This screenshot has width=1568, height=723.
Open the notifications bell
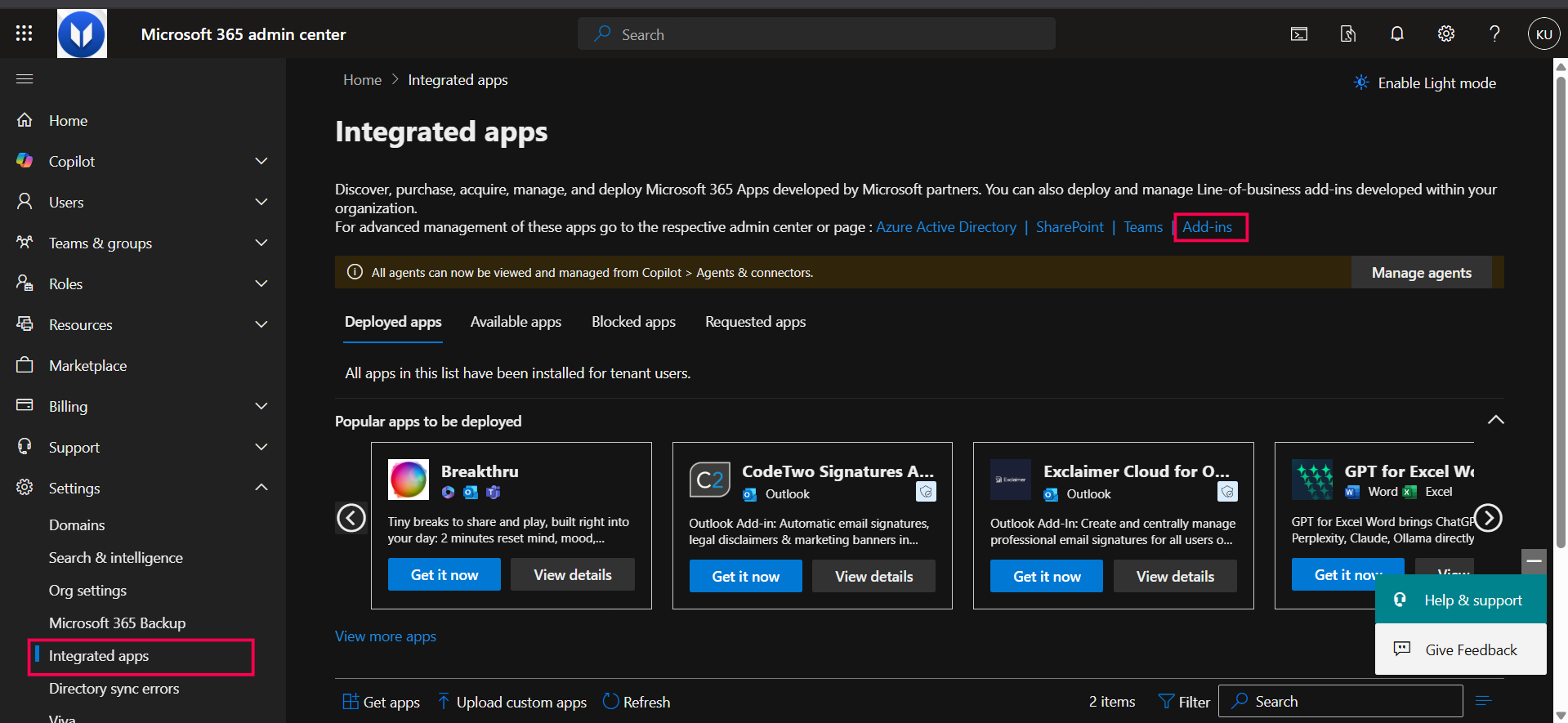click(x=1397, y=33)
